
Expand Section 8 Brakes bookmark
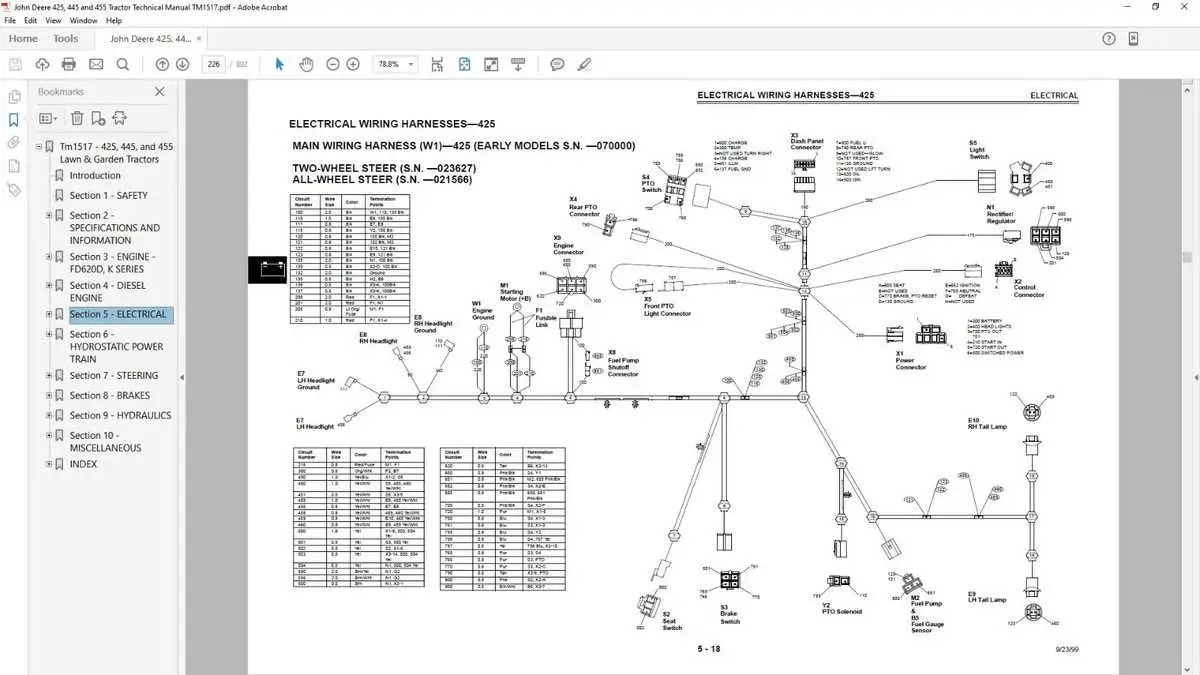(x=49, y=396)
